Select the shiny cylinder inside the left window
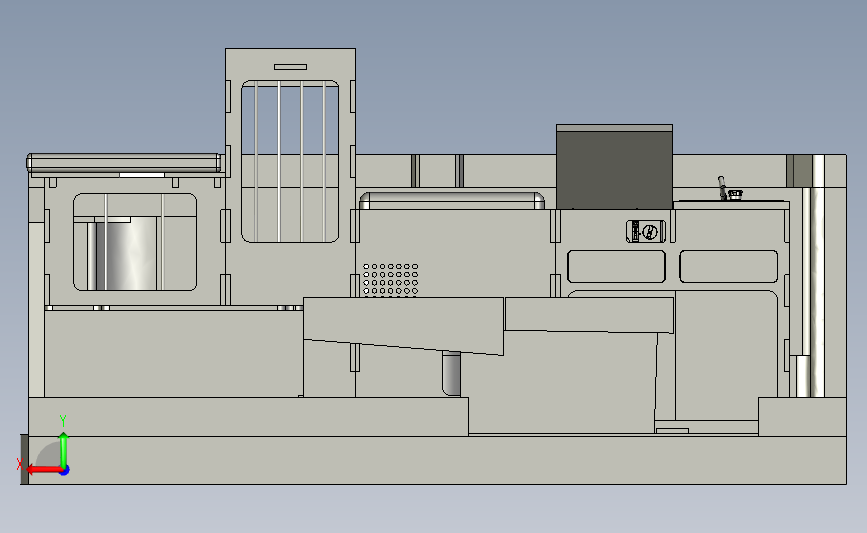Image resolution: width=867 pixels, height=533 pixels. point(126,253)
